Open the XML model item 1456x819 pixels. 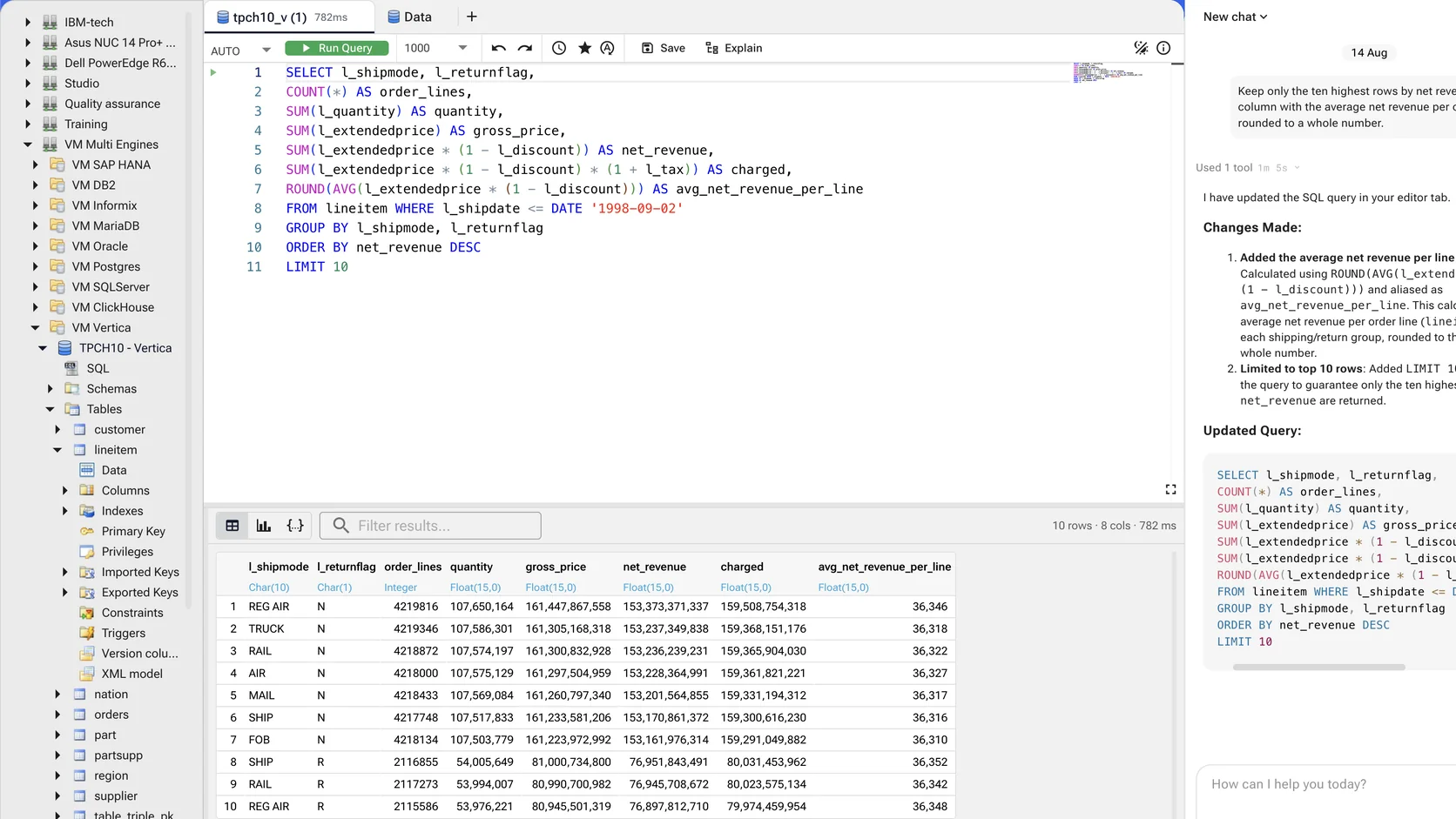(x=131, y=674)
